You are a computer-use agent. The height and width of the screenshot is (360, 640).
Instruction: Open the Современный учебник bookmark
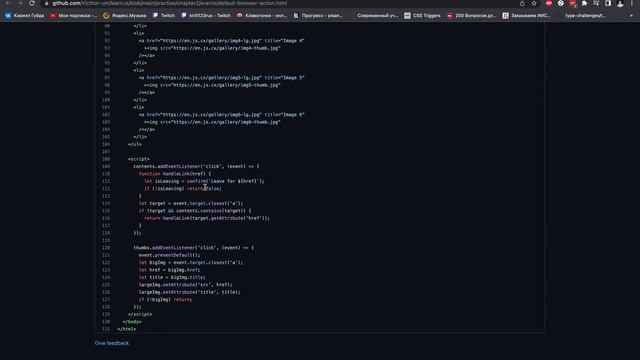click(374, 16)
